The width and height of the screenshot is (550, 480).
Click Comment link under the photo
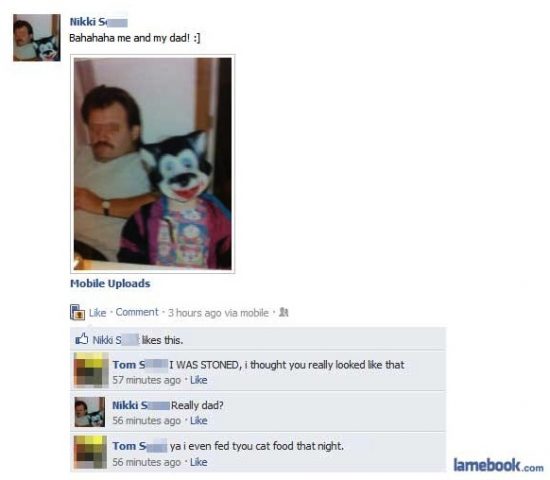click(x=137, y=312)
